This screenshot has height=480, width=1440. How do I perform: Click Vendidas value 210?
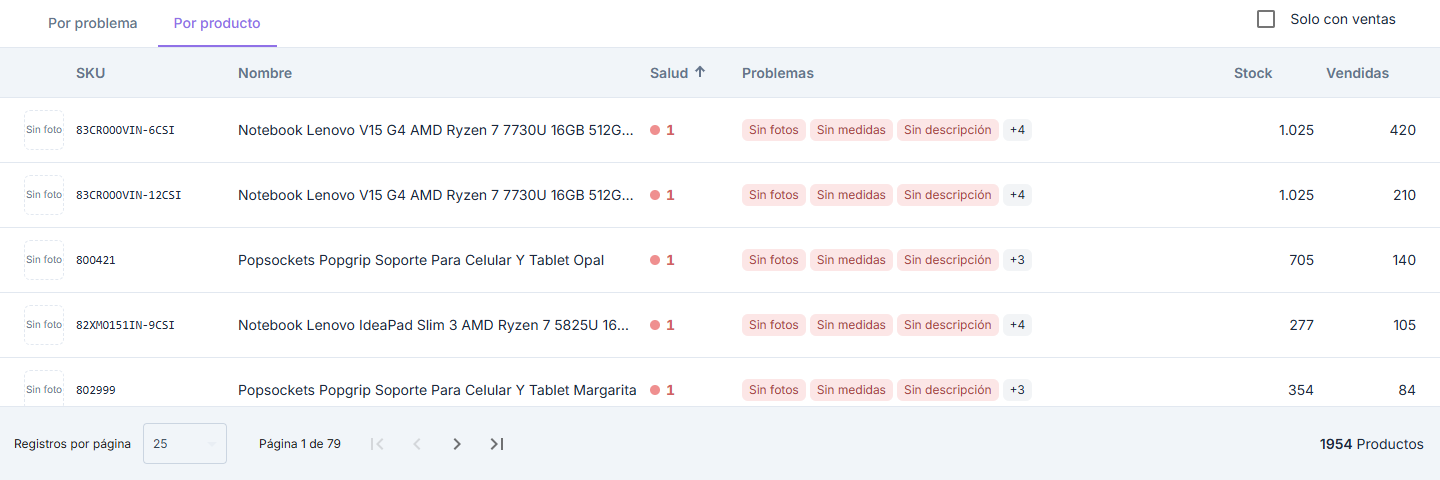click(x=1404, y=195)
